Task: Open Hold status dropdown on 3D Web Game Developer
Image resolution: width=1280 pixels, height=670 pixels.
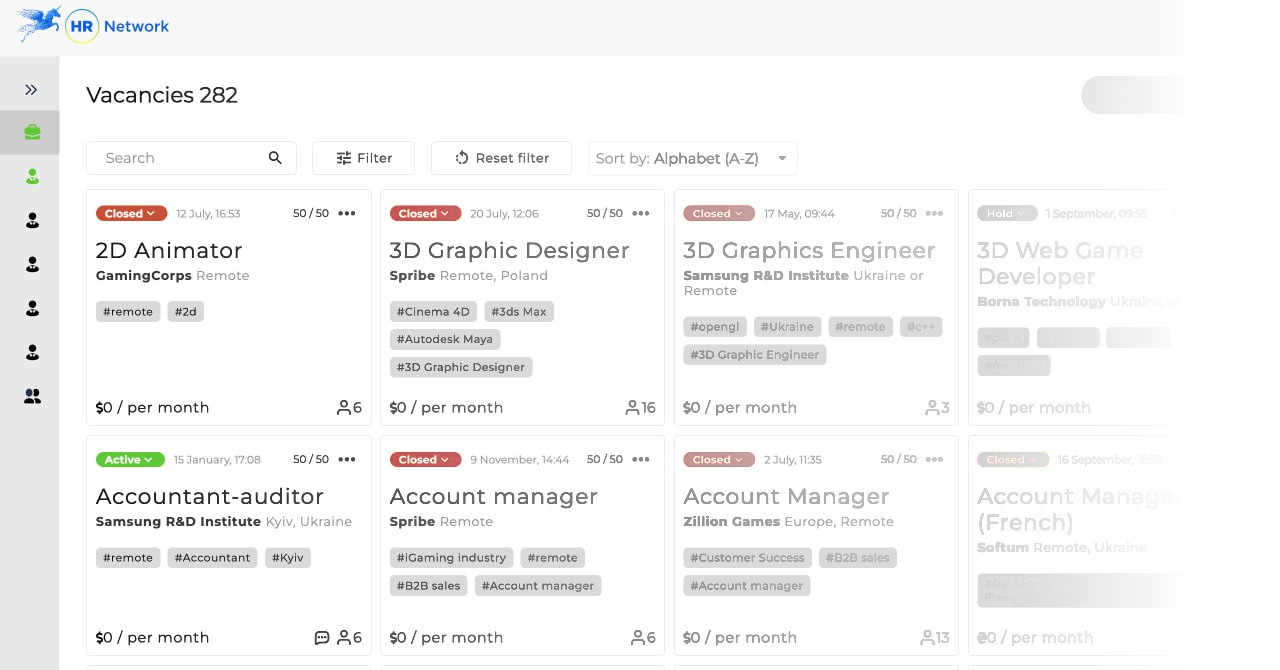Action: pos(1007,213)
